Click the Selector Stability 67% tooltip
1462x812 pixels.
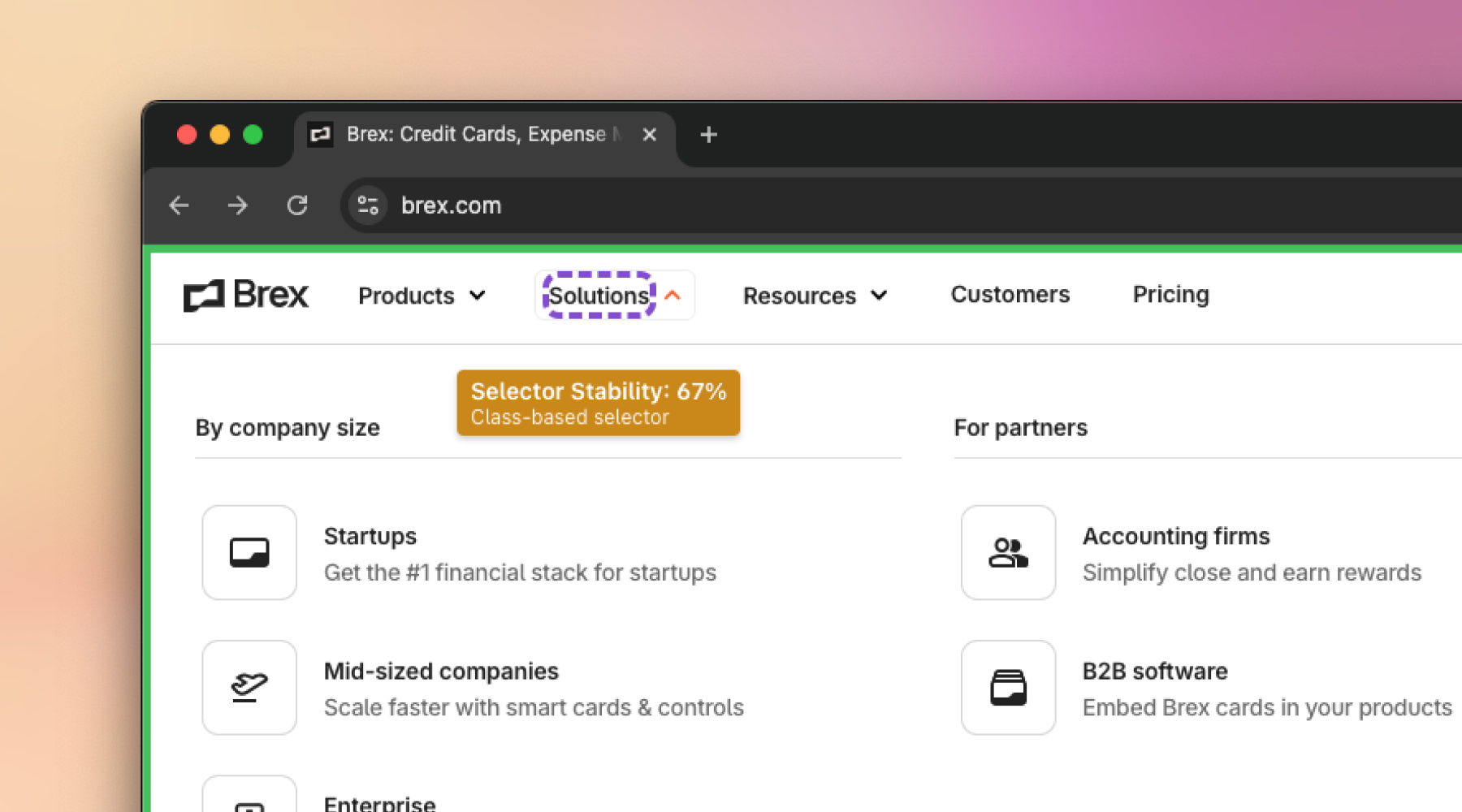pyautogui.click(x=599, y=403)
